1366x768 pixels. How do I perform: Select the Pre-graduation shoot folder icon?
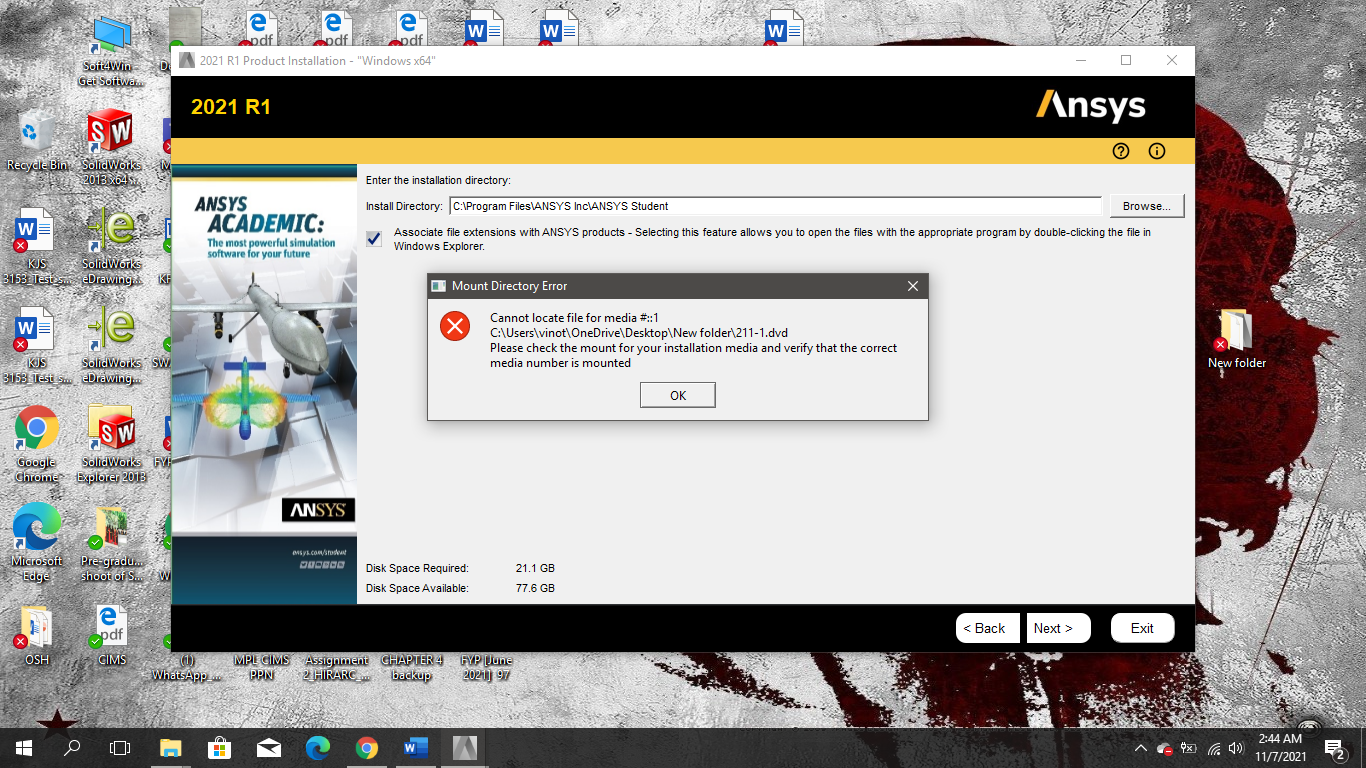pos(111,541)
